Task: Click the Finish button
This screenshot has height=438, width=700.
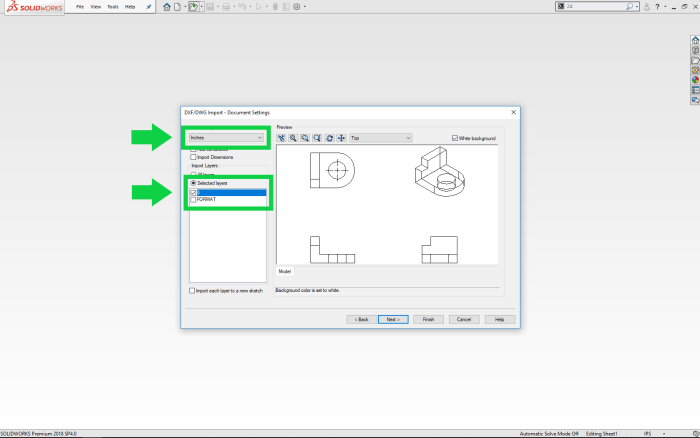Action: pos(429,319)
